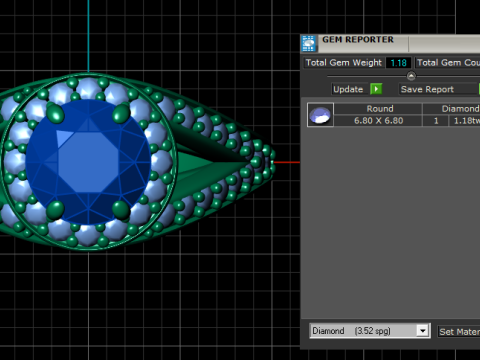Click the Save Report button
Viewport: 480px width, 360px height.
click(438, 89)
